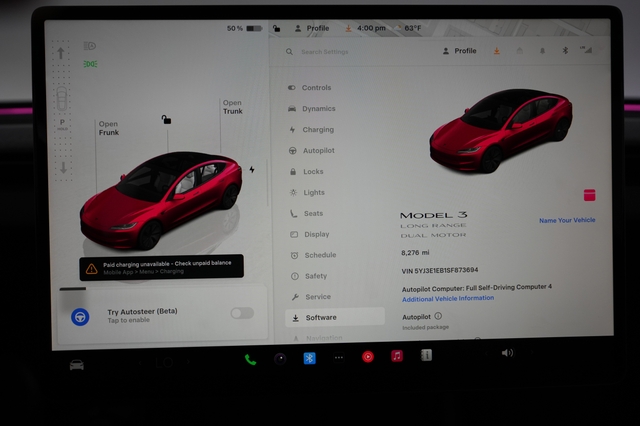
Task: Tap the paid charging unavailable alert
Action: (x=162, y=268)
